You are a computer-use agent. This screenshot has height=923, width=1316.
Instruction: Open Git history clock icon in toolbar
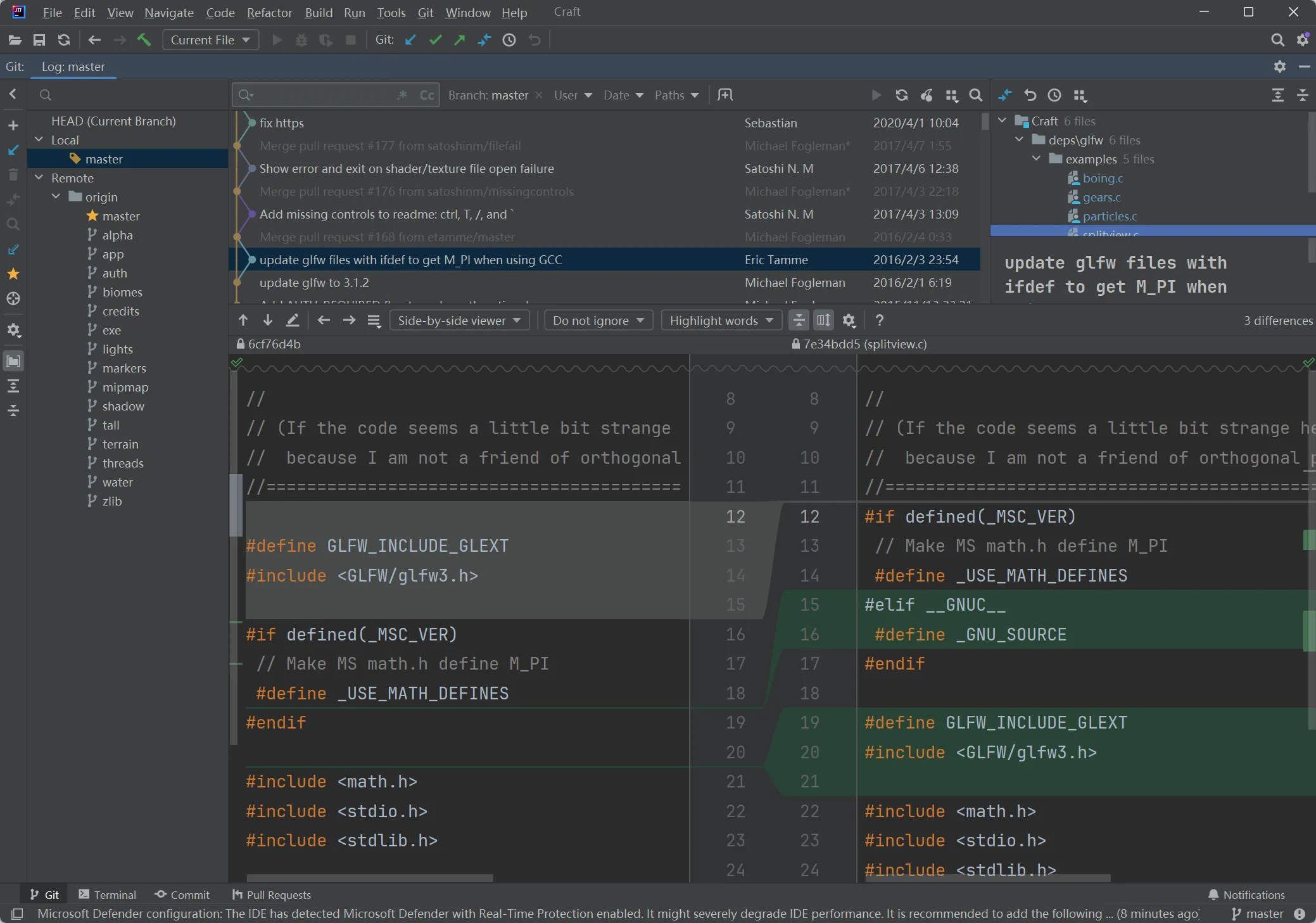click(x=509, y=40)
